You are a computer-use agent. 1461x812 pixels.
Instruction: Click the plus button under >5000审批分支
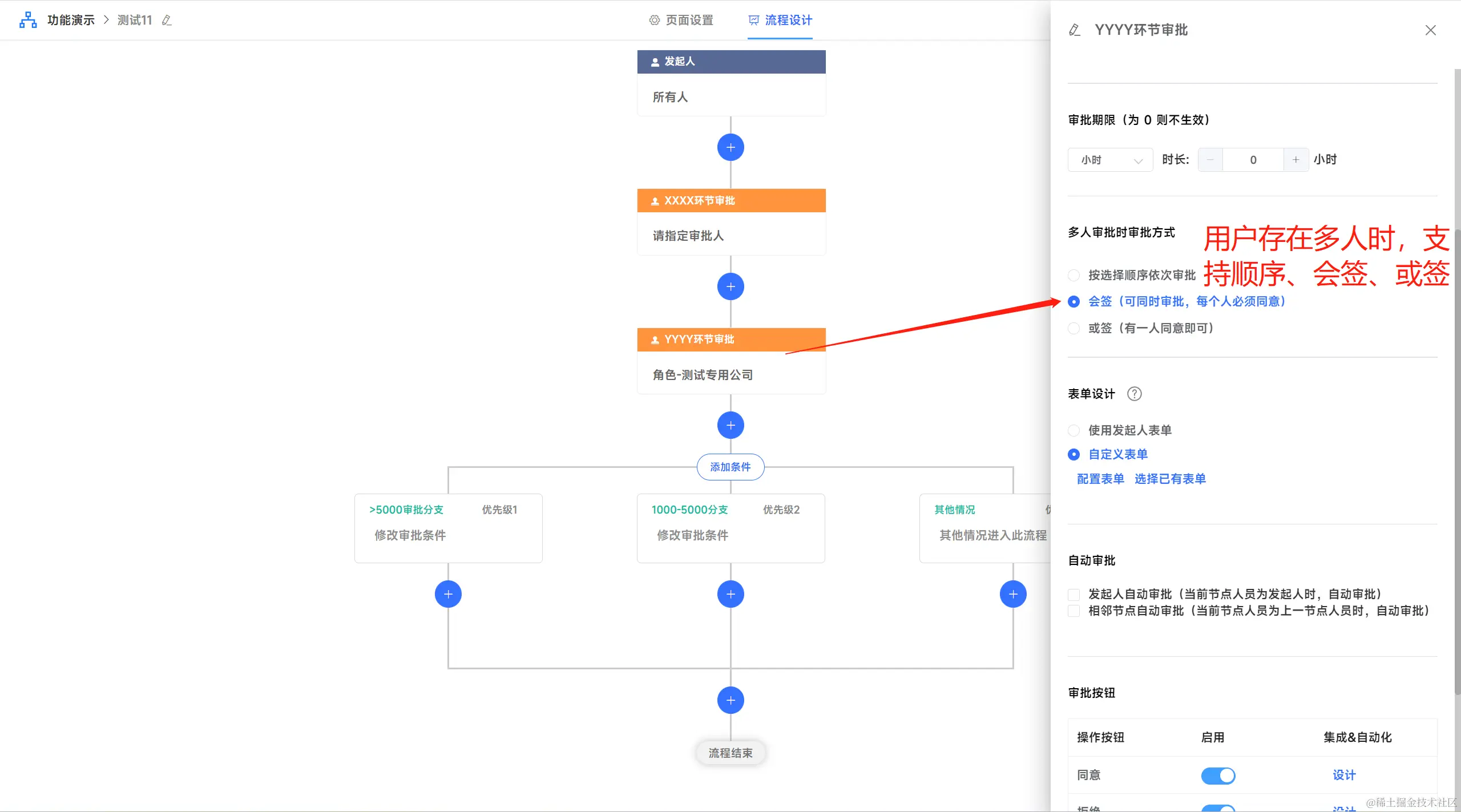click(x=448, y=594)
